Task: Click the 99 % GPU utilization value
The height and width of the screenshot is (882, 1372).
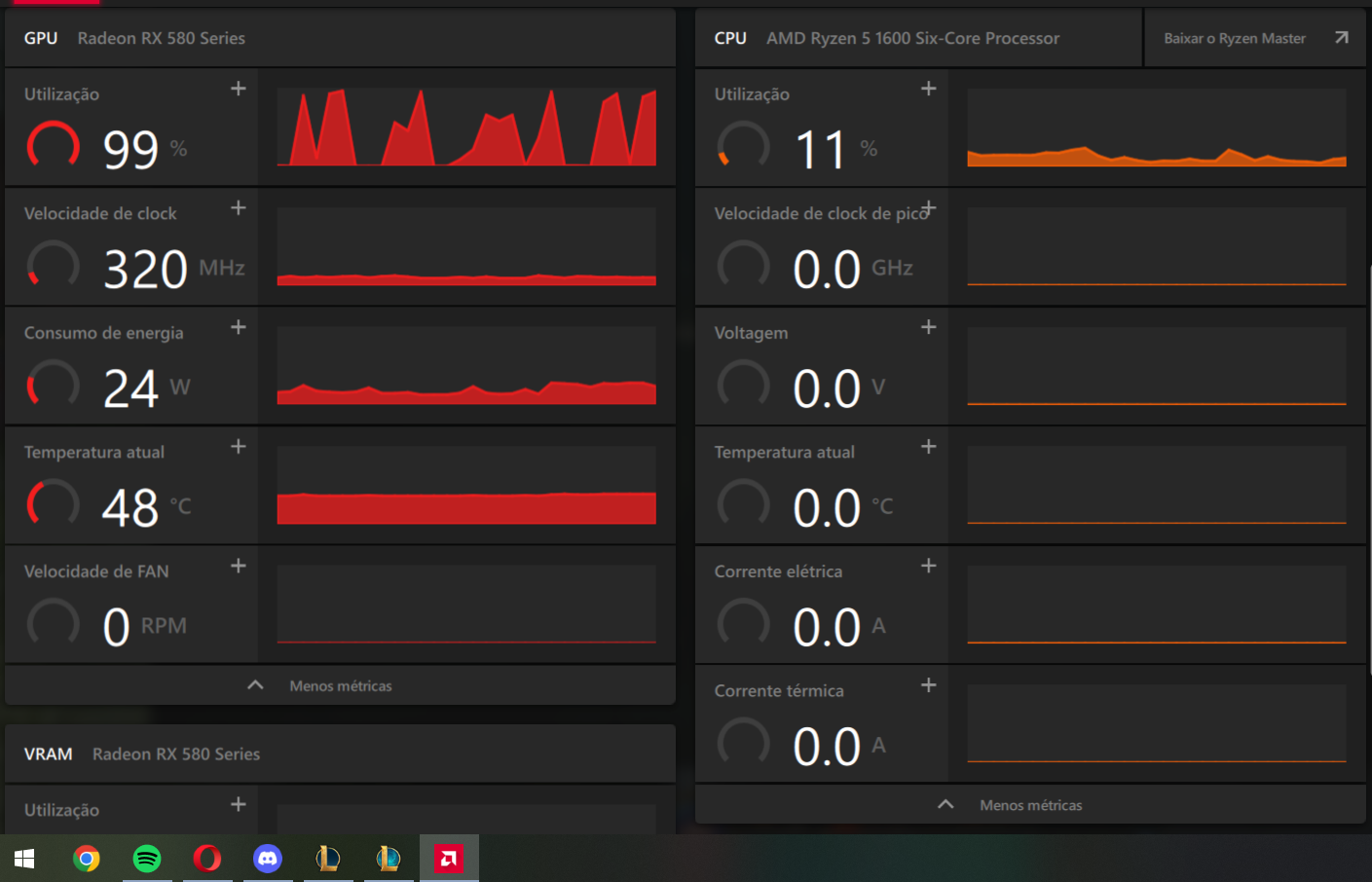Action: pyautogui.click(x=145, y=149)
